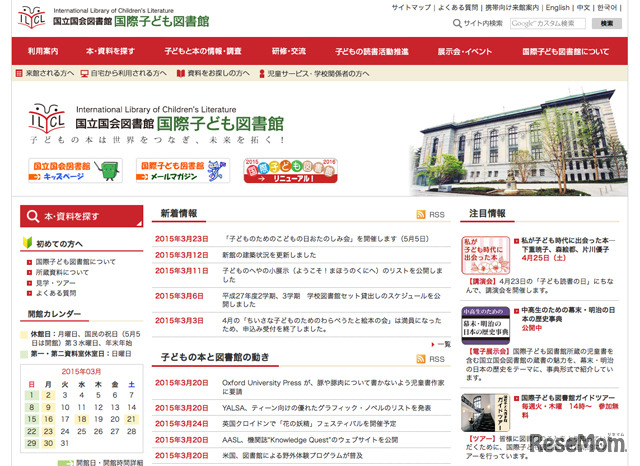The width and height of the screenshot is (640, 466).
Task: Click the 来館される方へ link
Action: (x=50, y=73)
